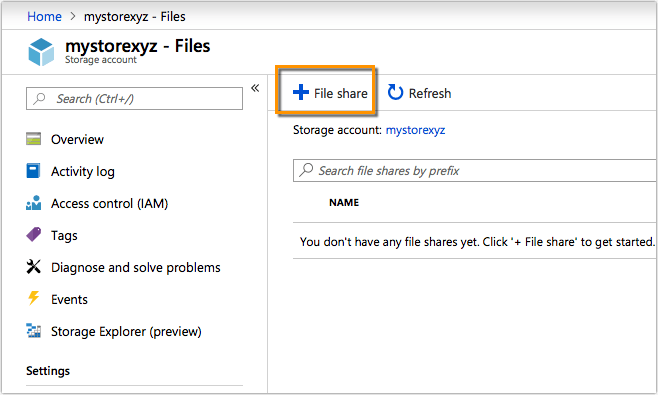The width and height of the screenshot is (658, 395).
Task: Open the mystorexyz storage account link
Action: pos(415,130)
